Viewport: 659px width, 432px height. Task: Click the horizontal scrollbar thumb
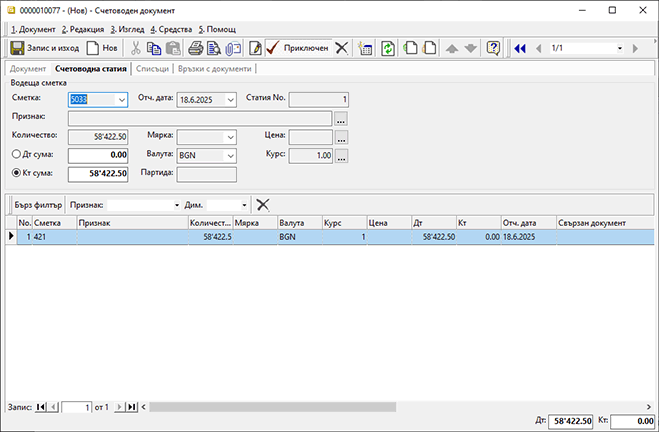pyautogui.click(x=272, y=407)
